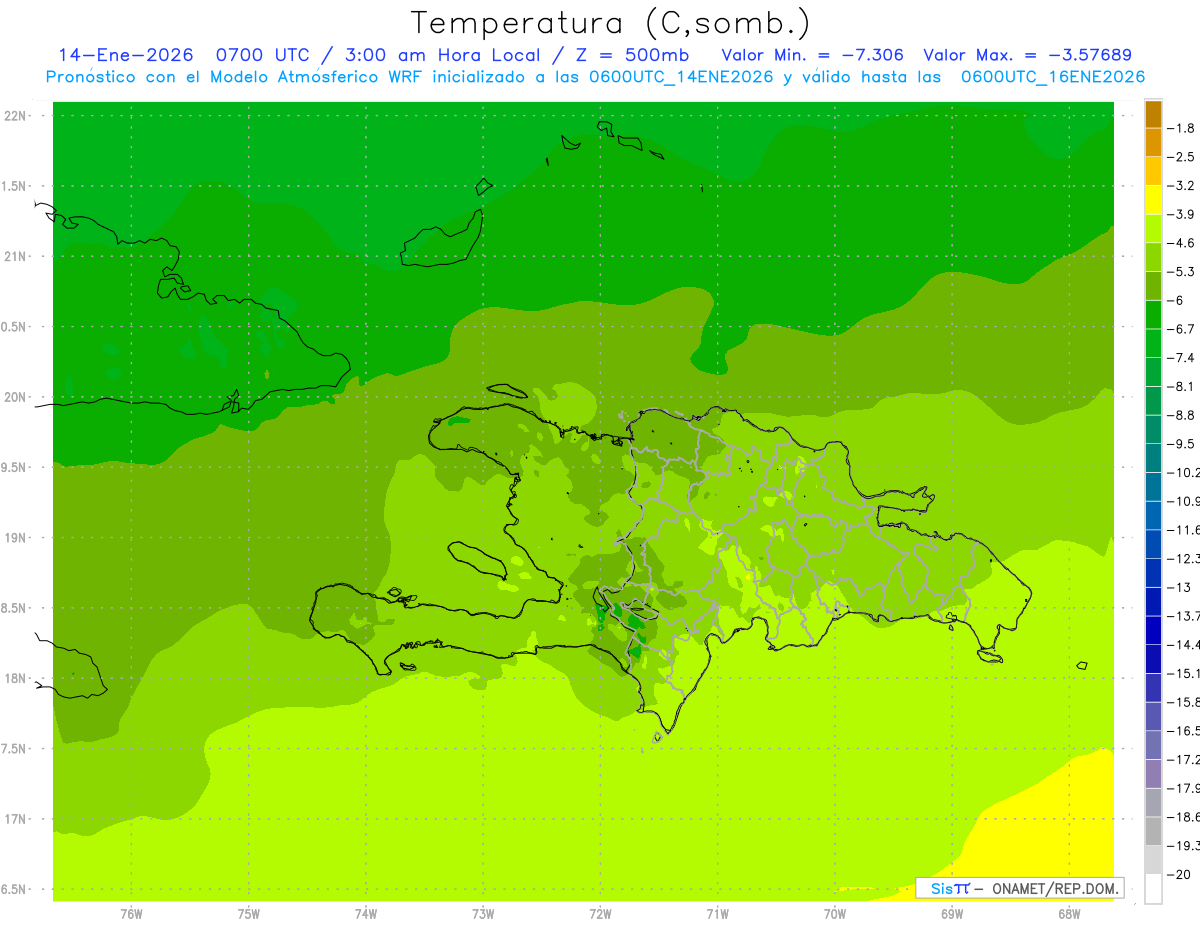The image size is (1200, 927).
Task: Click the "-5.3" colorbar label
Action: tap(1181, 271)
